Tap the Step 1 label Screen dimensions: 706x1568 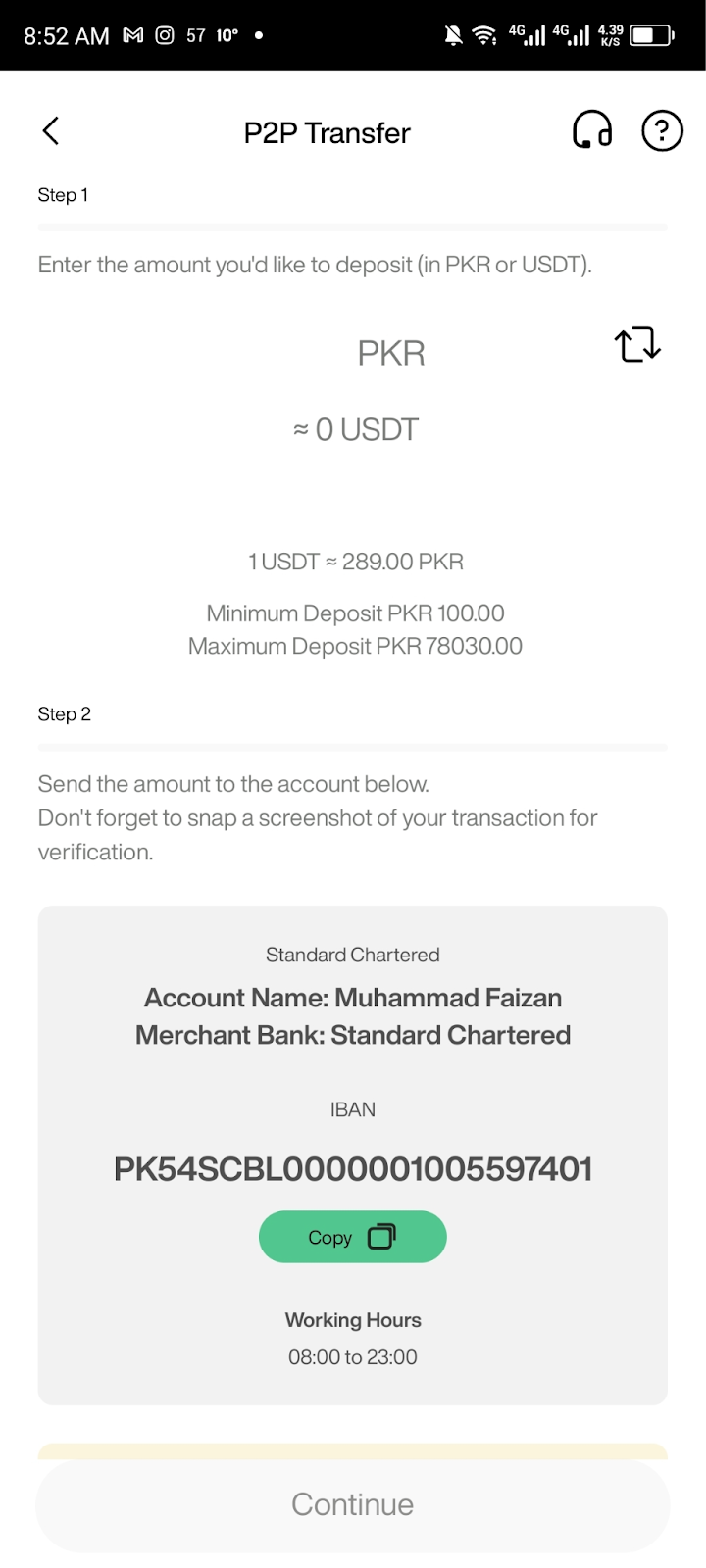63,195
